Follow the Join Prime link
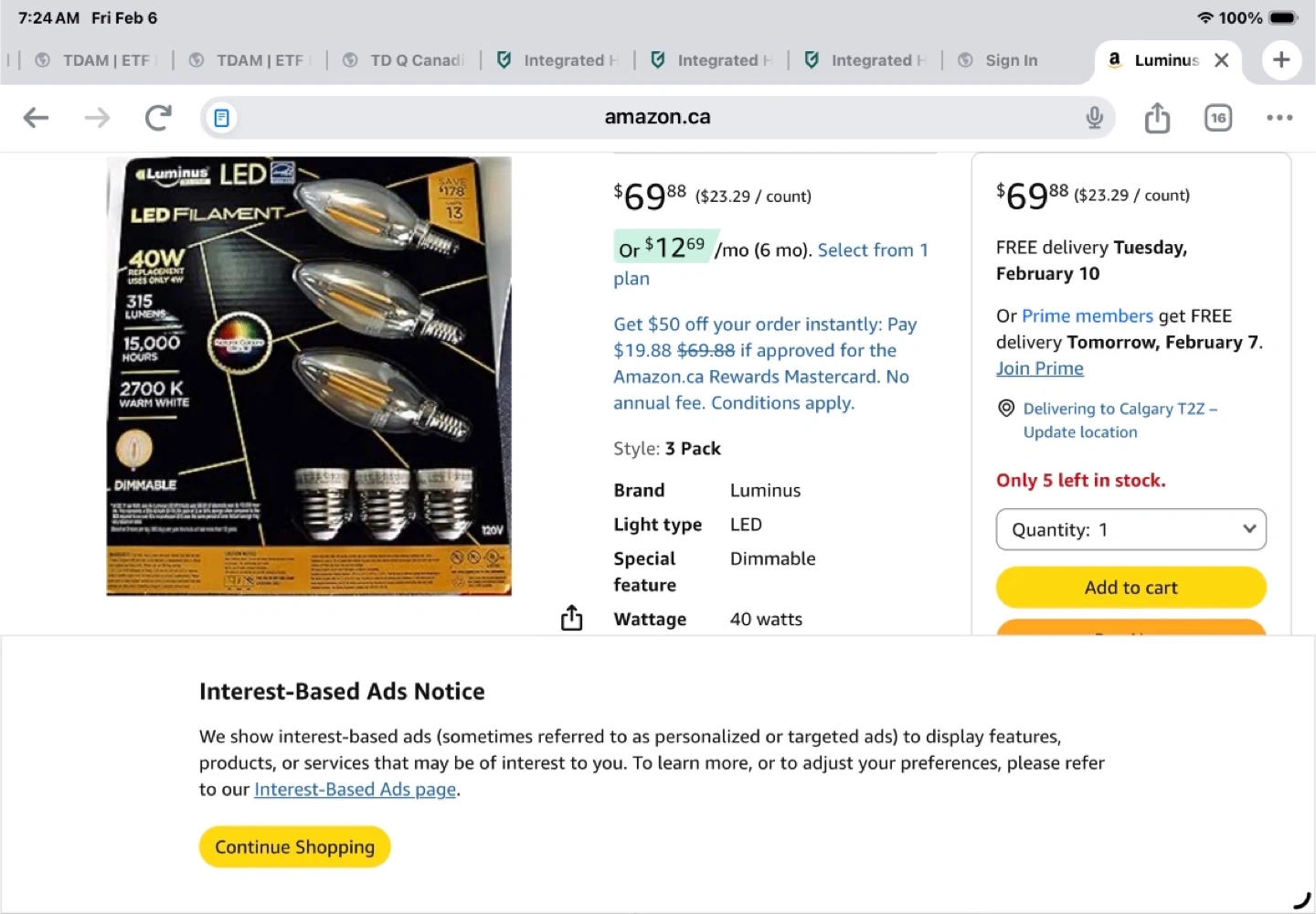 point(1039,368)
